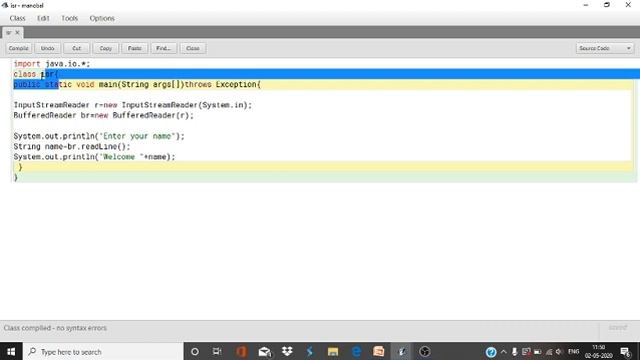Click the 'Welcome' println line
This screenshot has height=360, width=640.
click(94, 157)
